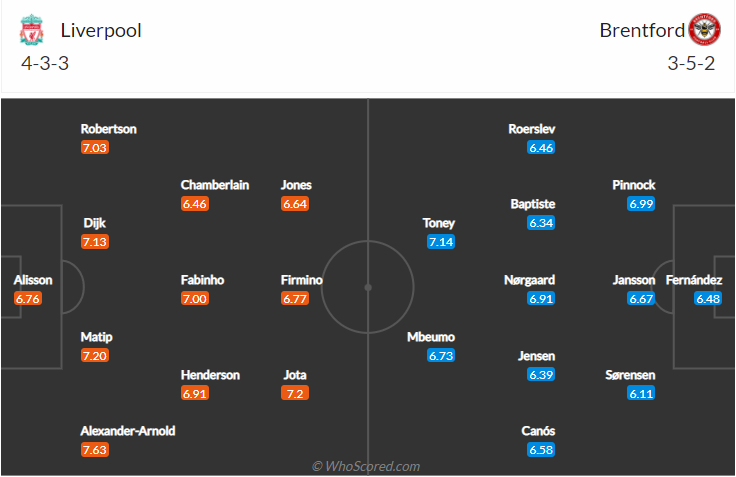This screenshot has height=477, width=736.
Task: Open the Liverpool team name link
Action: coord(101,30)
